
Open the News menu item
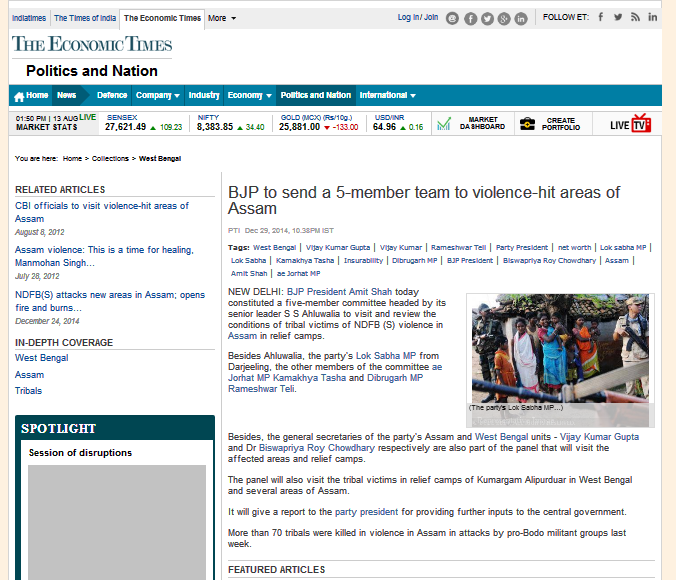(66, 95)
